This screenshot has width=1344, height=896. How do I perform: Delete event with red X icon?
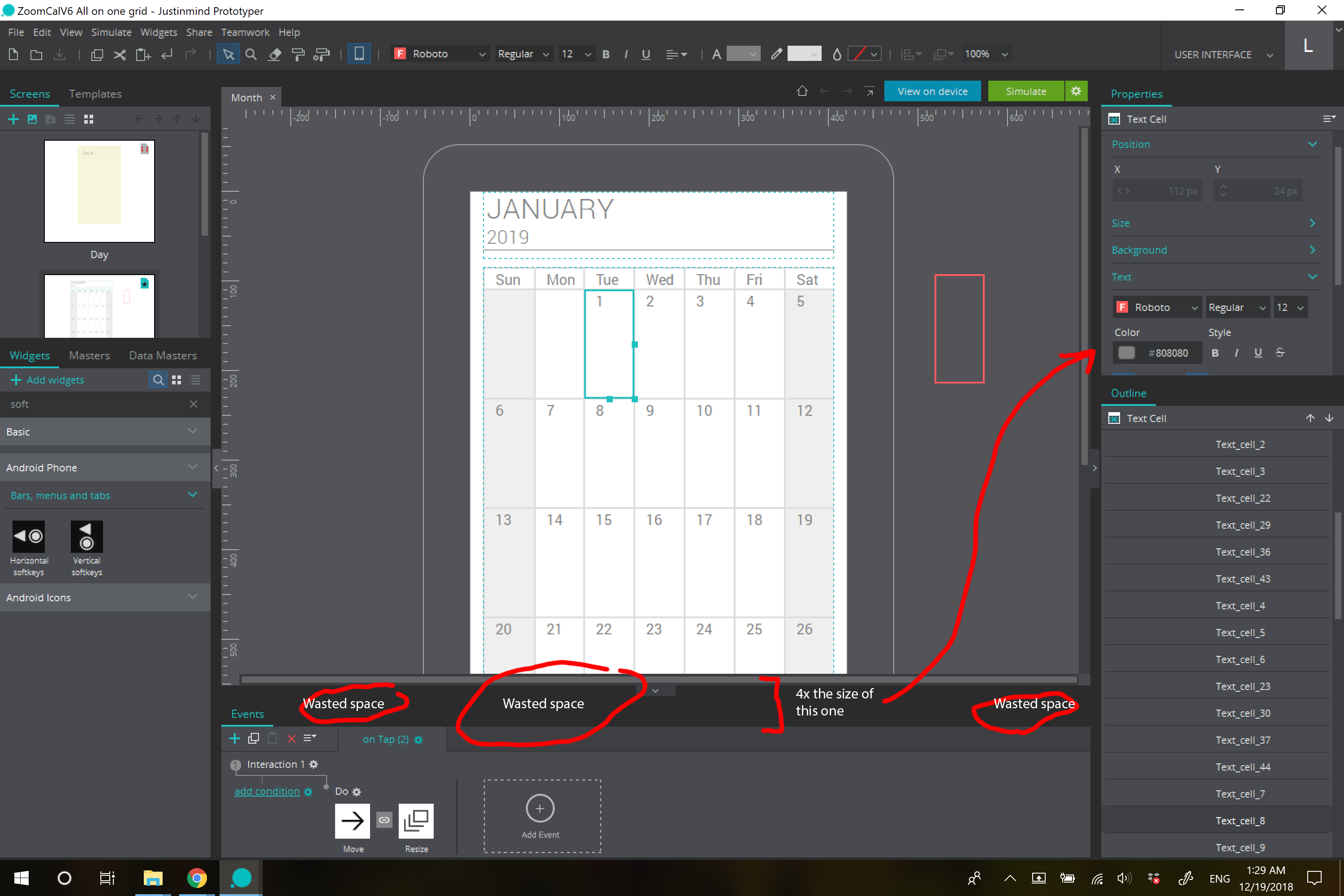tap(292, 738)
